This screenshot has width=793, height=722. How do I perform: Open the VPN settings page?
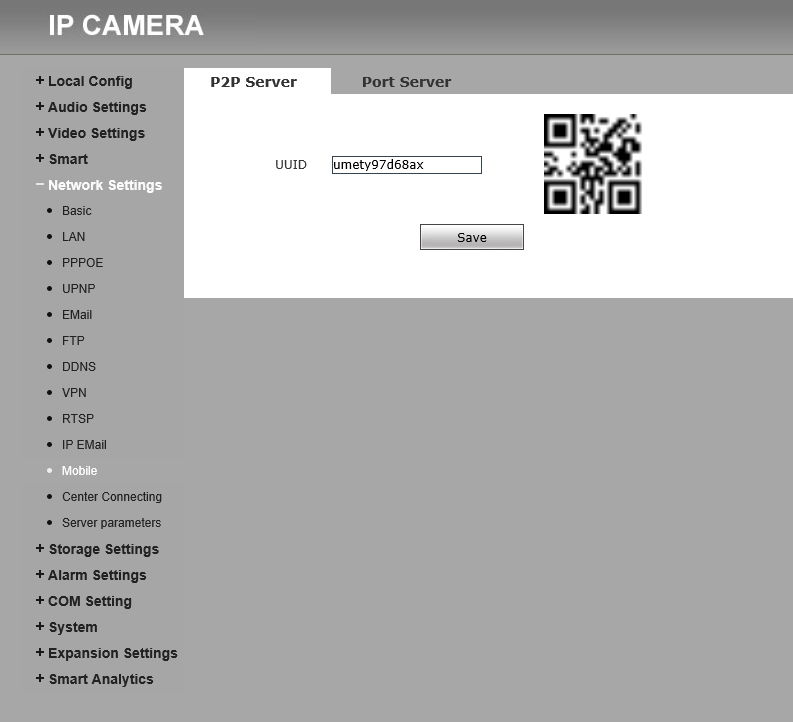tap(74, 393)
